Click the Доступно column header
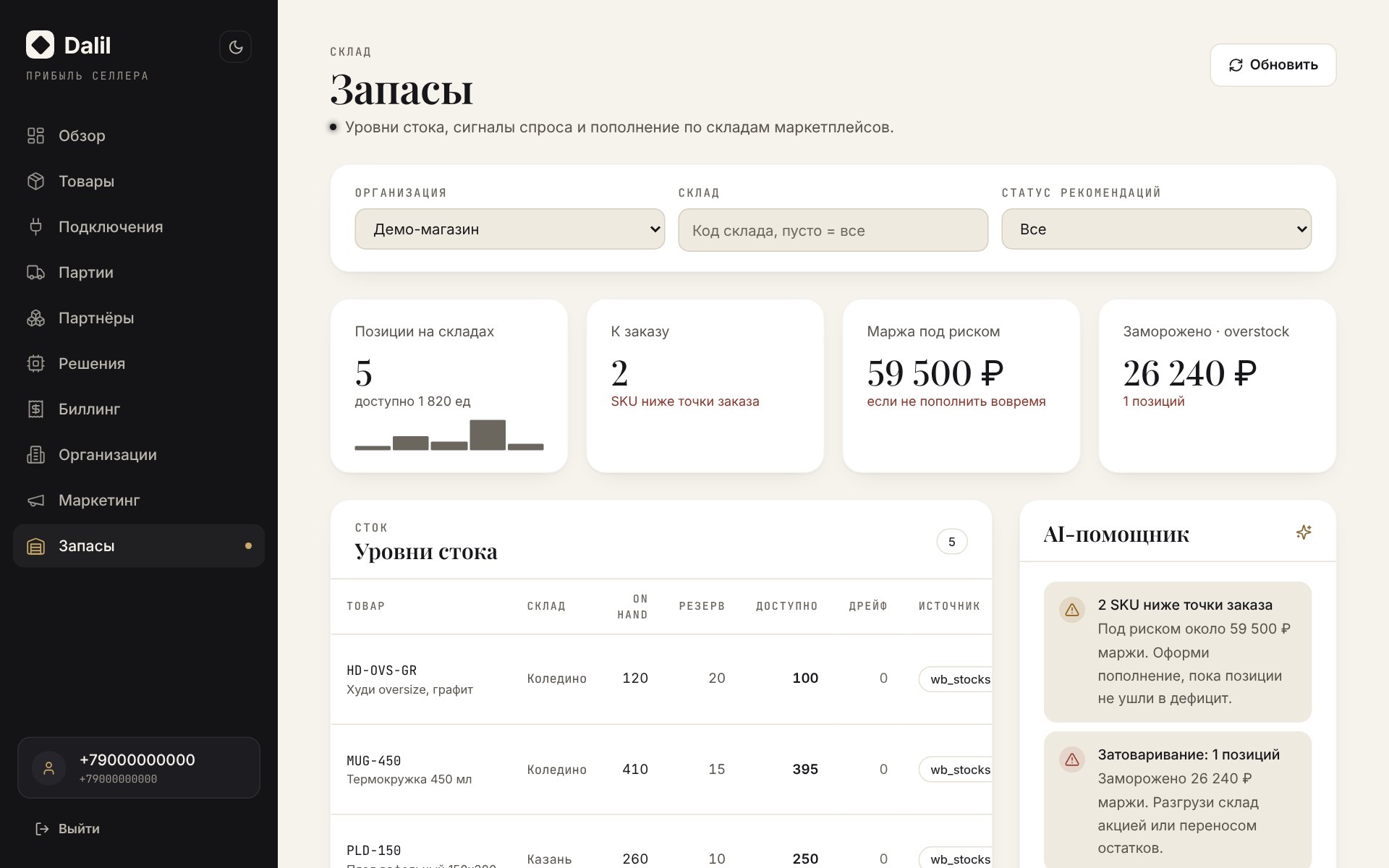Screen dimensions: 1389x868 tap(787, 606)
